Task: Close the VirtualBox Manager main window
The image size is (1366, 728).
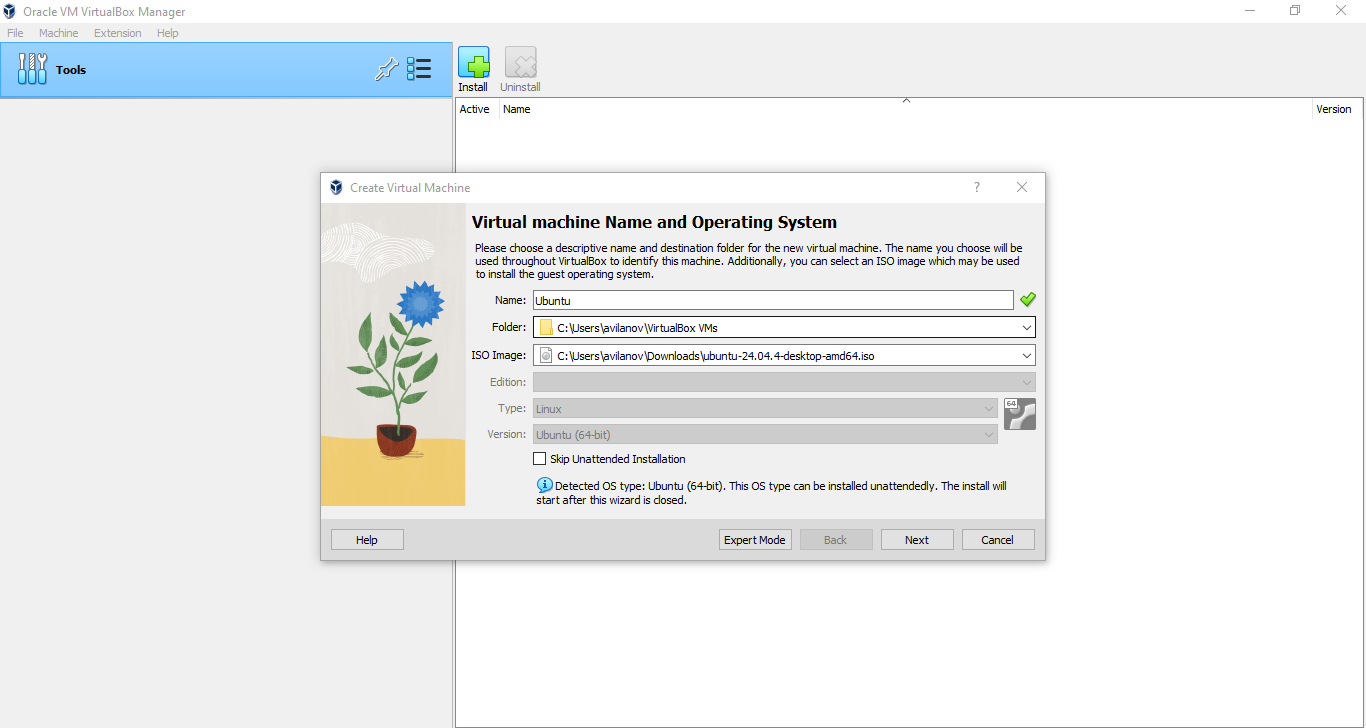Action: [1341, 11]
